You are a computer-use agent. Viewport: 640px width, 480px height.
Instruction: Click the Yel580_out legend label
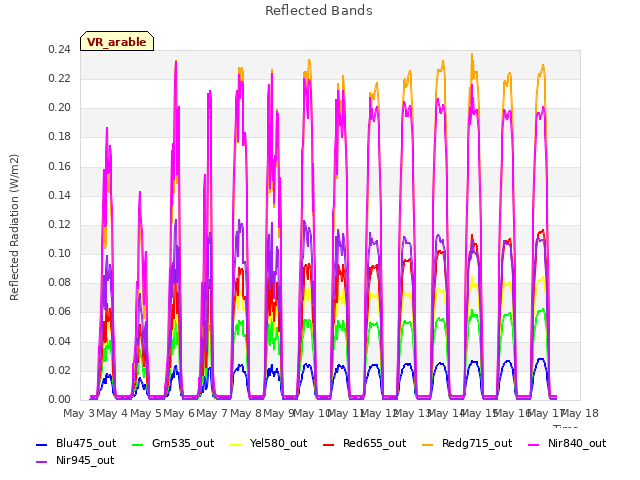(278, 443)
